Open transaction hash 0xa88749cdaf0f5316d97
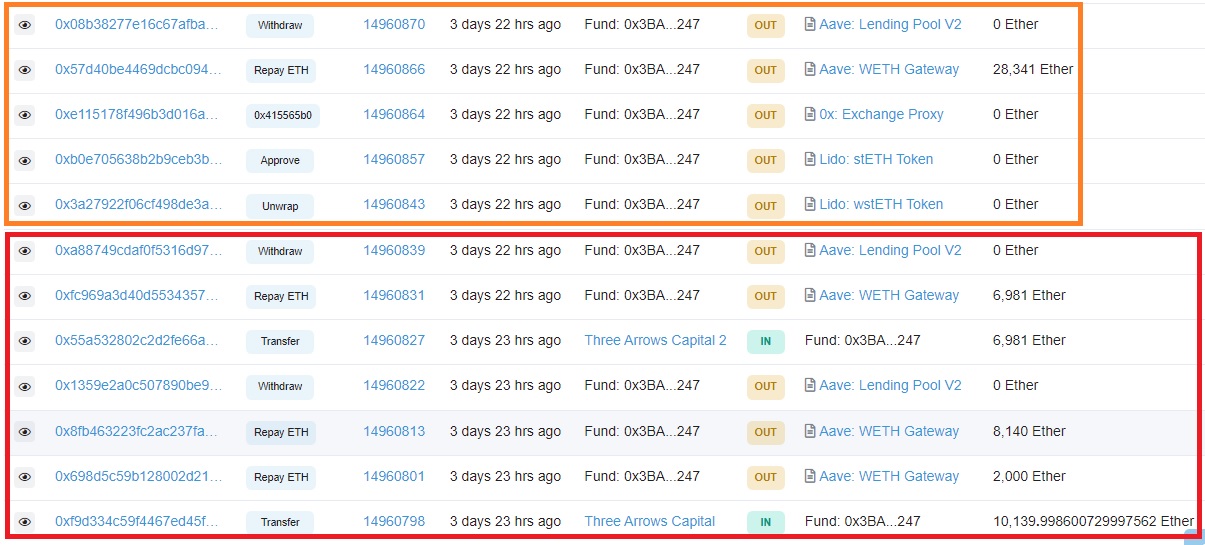This screenshot has width=1205, height=545. point(138,250)
